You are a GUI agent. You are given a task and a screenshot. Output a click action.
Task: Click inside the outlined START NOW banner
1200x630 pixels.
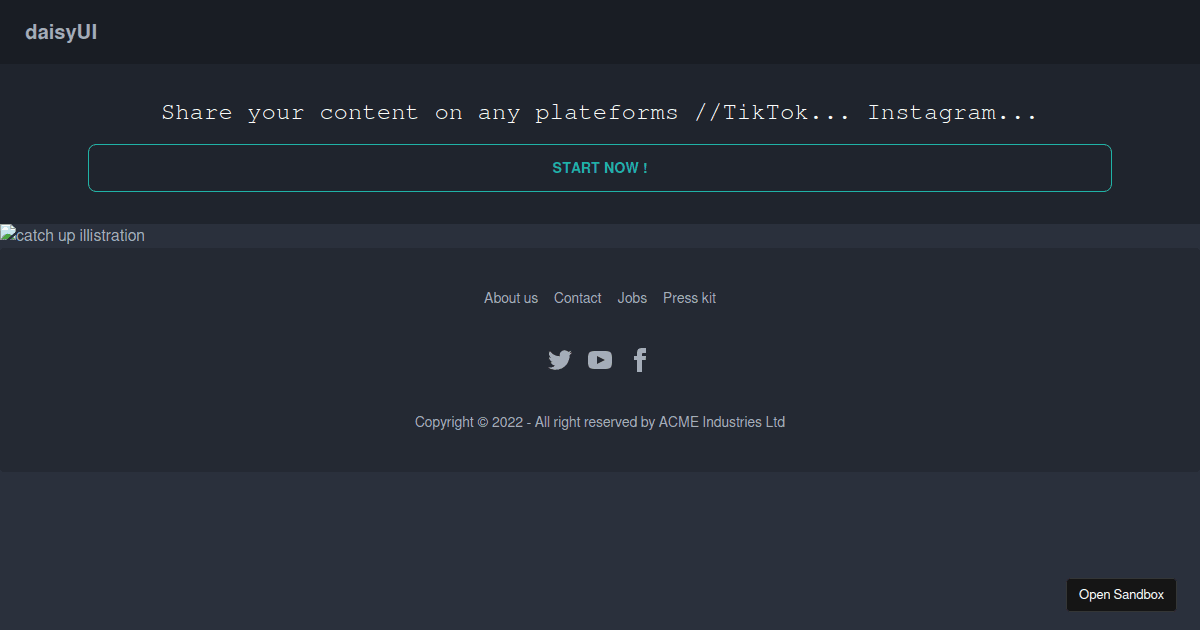[x=600, y=168]
